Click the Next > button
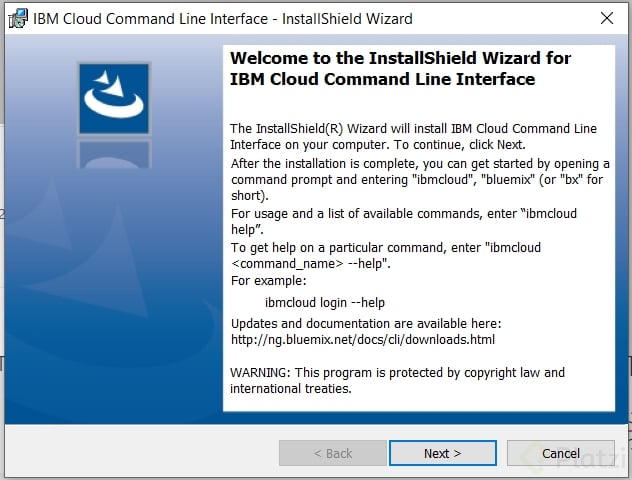 [443, 453]
